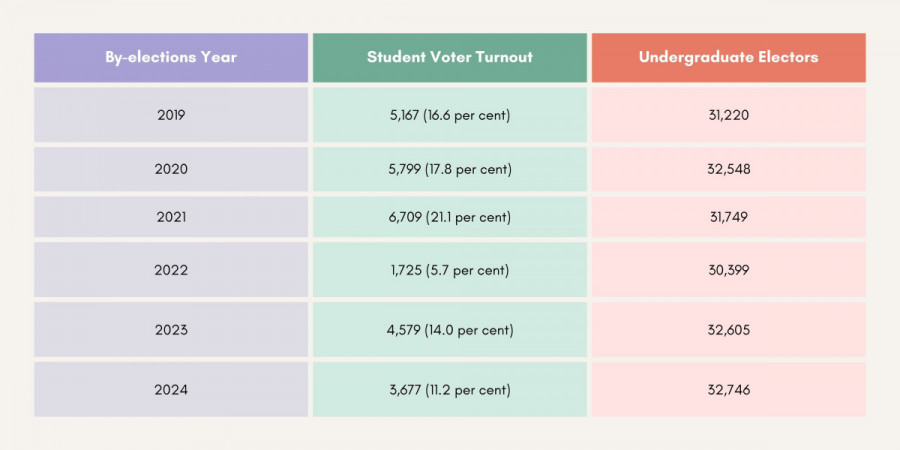Click turnout value 6,709 (21.1 per cent)

click(449, 217)
